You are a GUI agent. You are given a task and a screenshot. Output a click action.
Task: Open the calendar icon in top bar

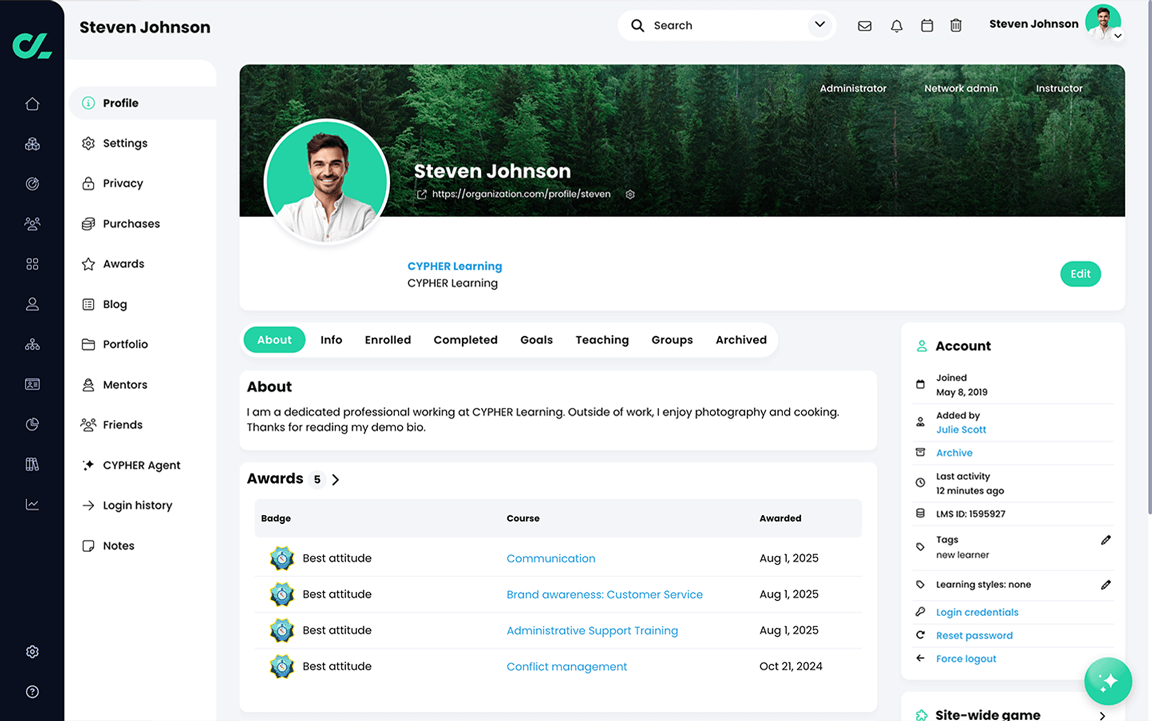[x=927, y=26]
